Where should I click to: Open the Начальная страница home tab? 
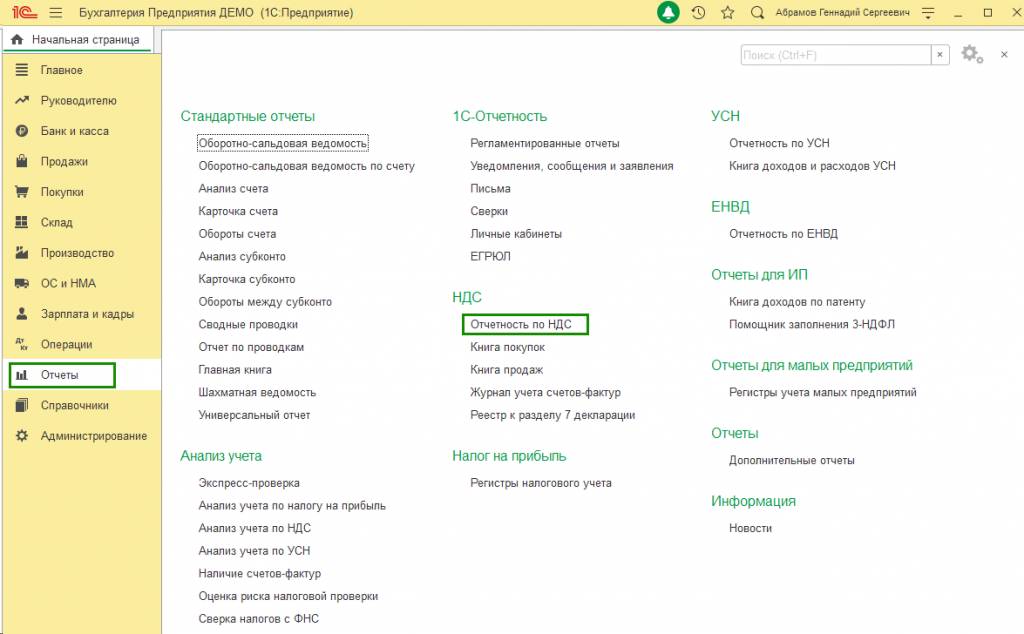pyautogui.click(x=77, y=39)
